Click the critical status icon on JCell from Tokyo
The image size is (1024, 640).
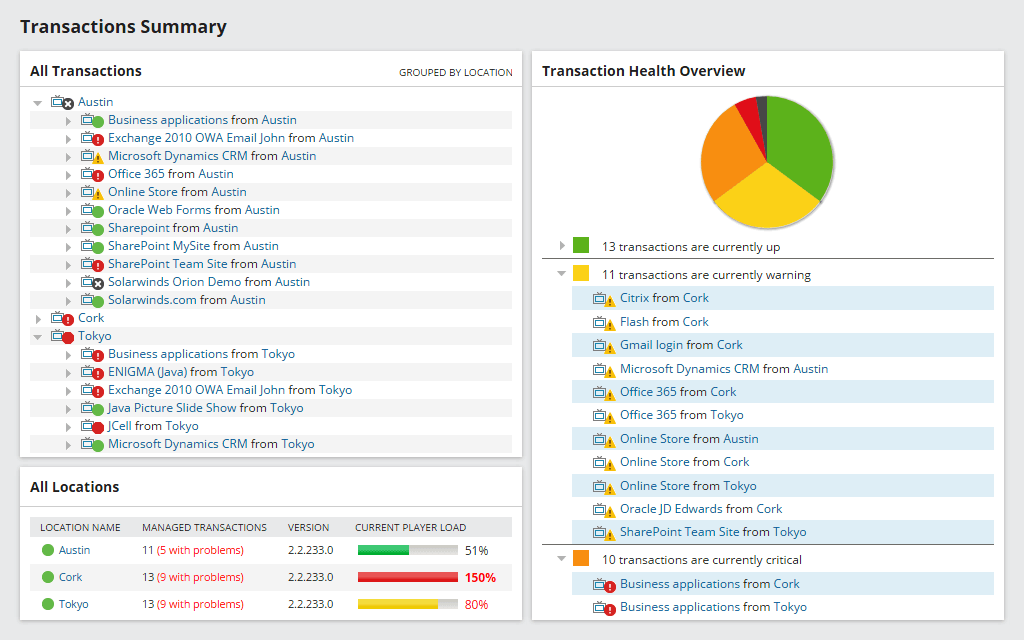point(97,425)
